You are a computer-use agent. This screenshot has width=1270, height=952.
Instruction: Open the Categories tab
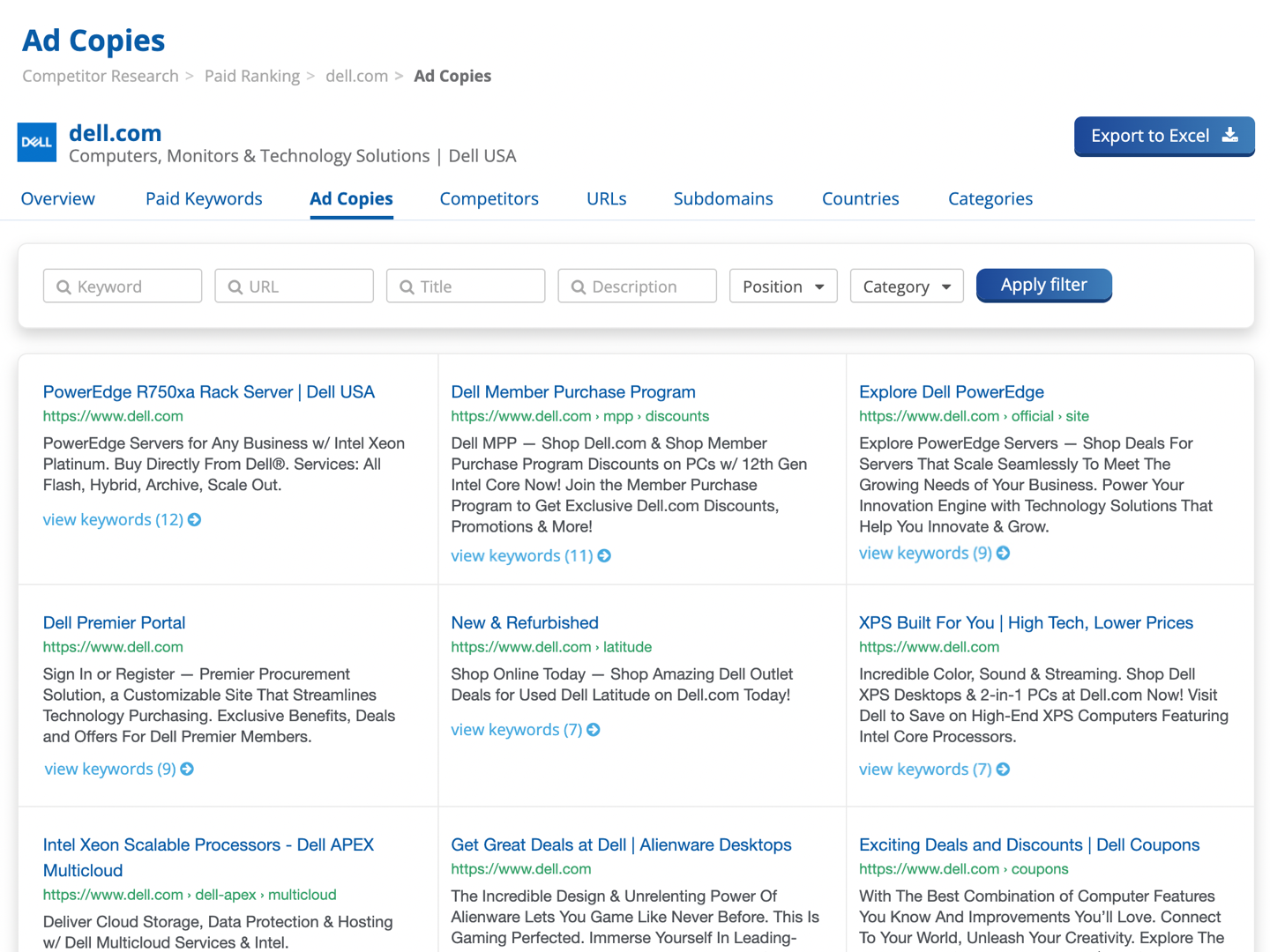pos(990,198)
